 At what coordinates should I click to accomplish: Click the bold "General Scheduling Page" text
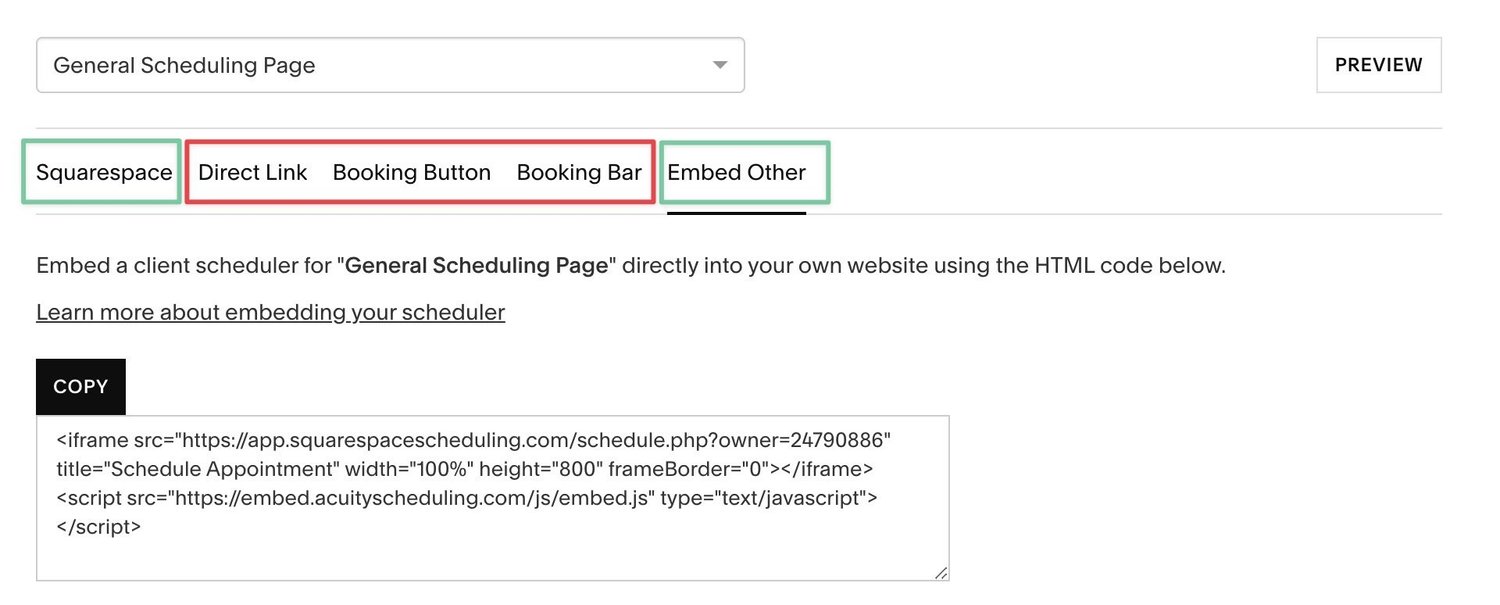pos(476,266)
